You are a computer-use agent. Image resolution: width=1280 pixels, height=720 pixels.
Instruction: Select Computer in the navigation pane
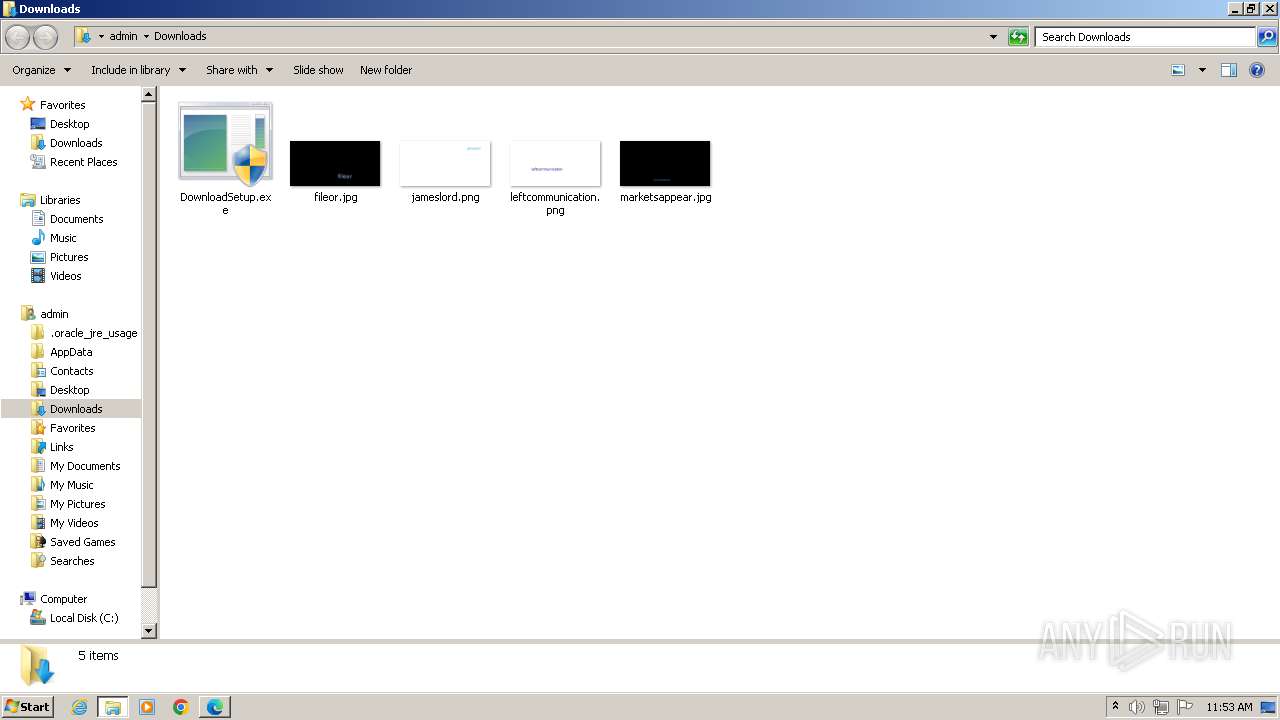63,599
